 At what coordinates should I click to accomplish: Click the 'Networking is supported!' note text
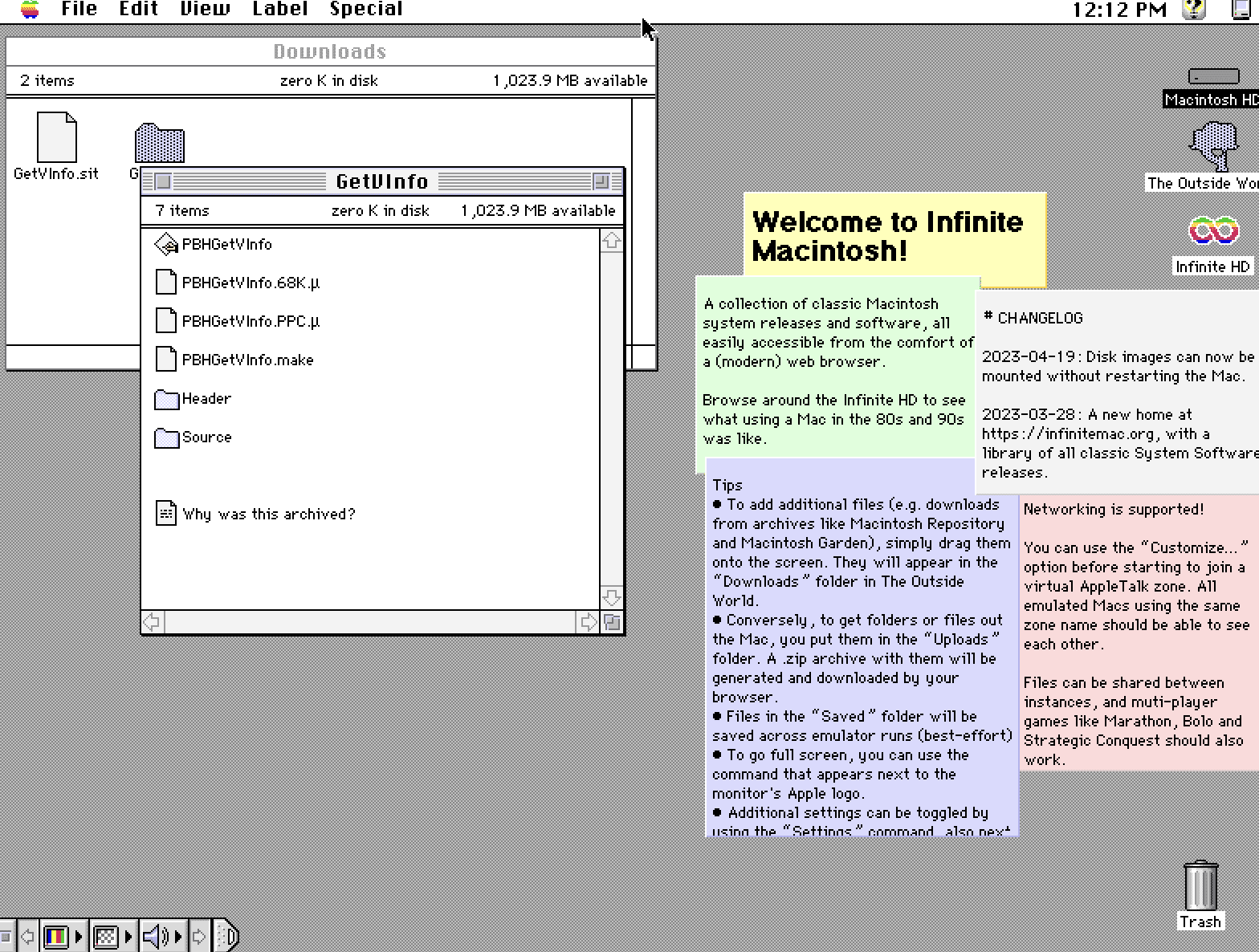tap(1114, 509)
